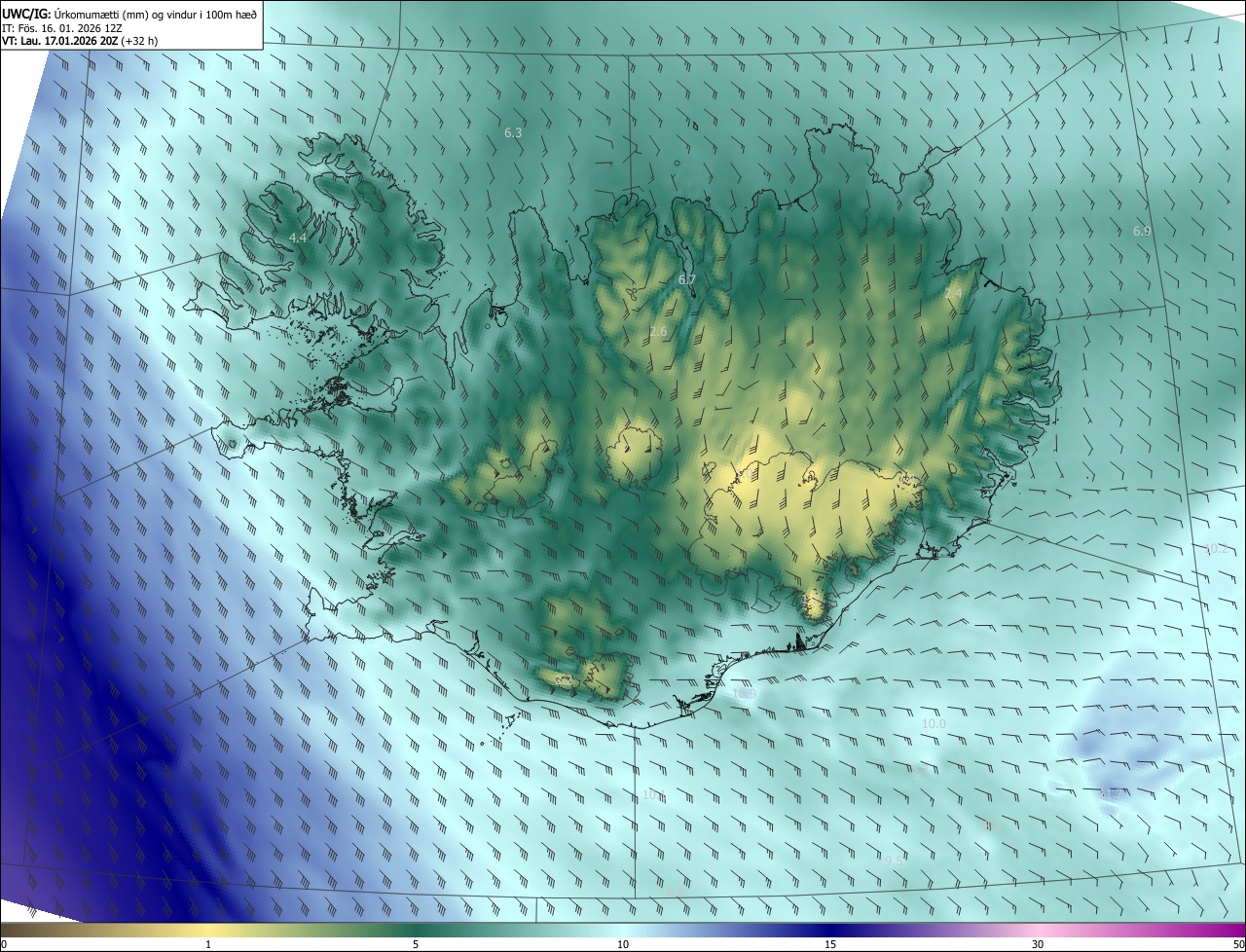Click the "6.9" value label over the sea
Screen dimensions: 1246x952
click(x=1142, y=231)
